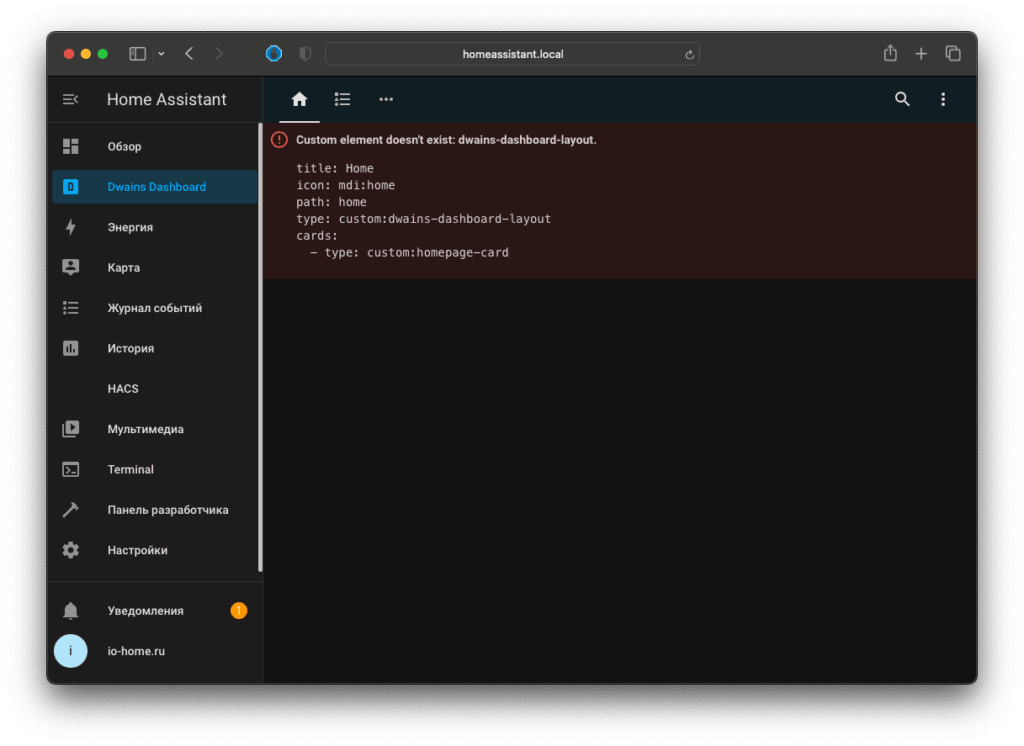Open the Мультимедиа media icon
The height and width of the screenshot is (746, 1024).
tap(71, 429)
